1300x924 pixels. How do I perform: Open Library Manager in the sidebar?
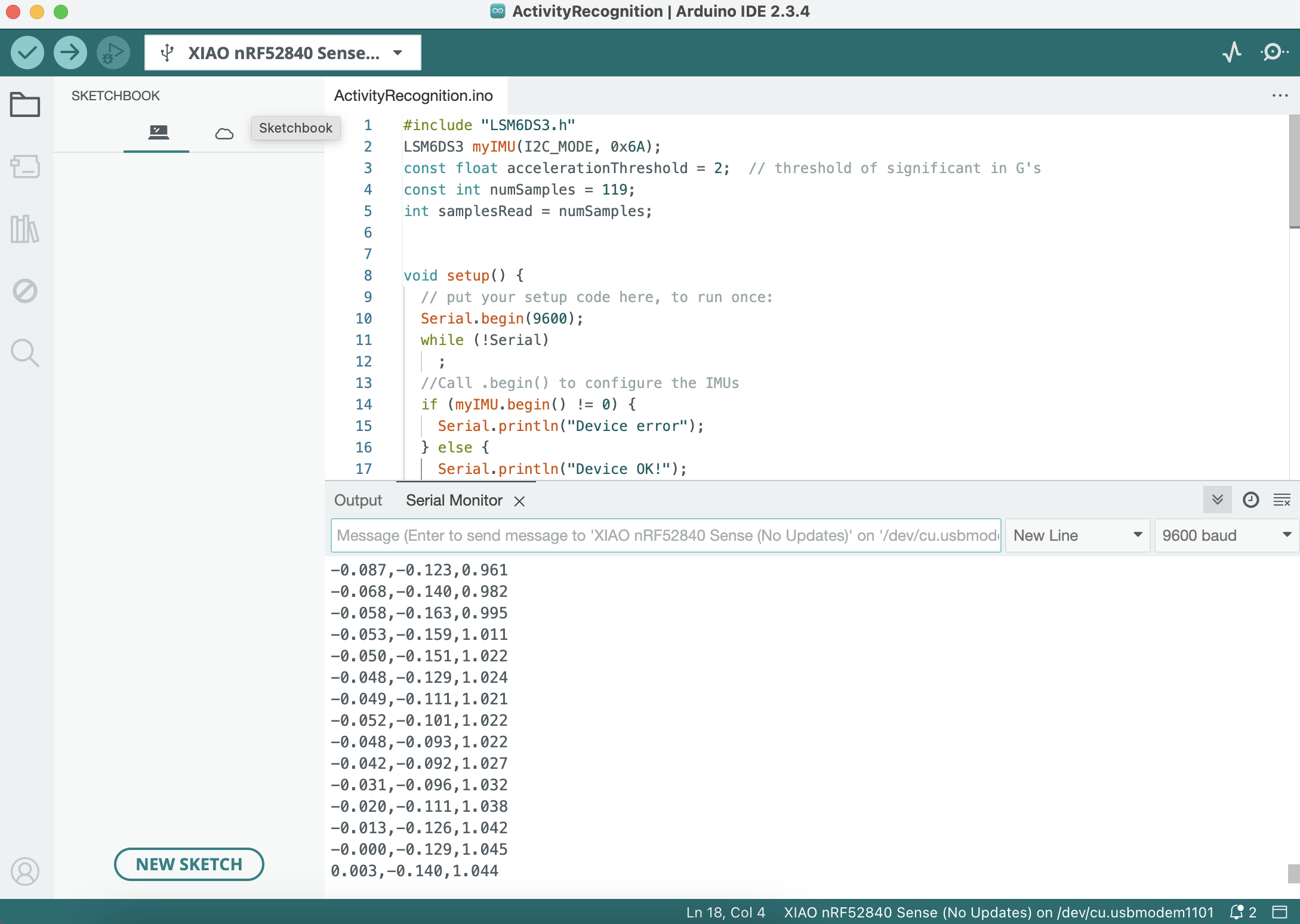click(x=25, y=229)
